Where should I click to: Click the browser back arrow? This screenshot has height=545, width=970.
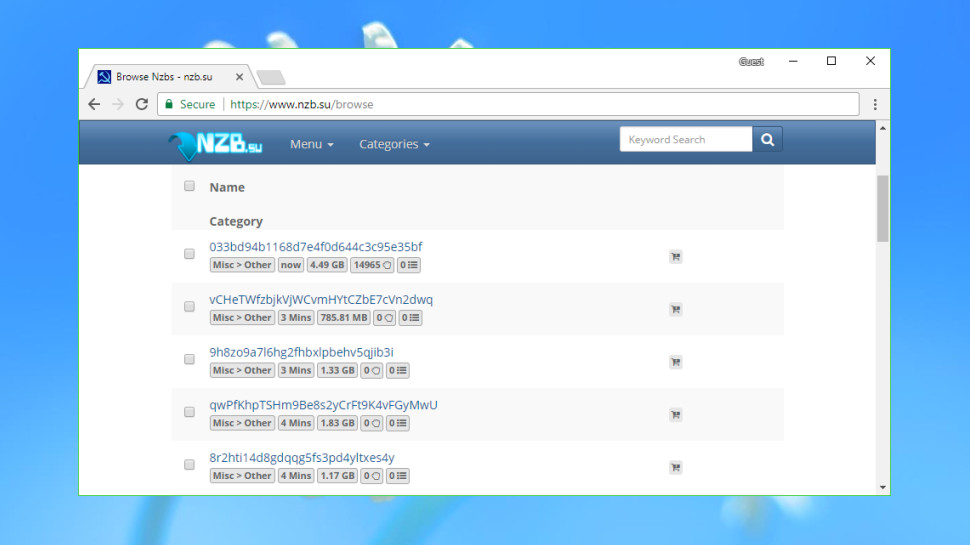pos(94,104)
